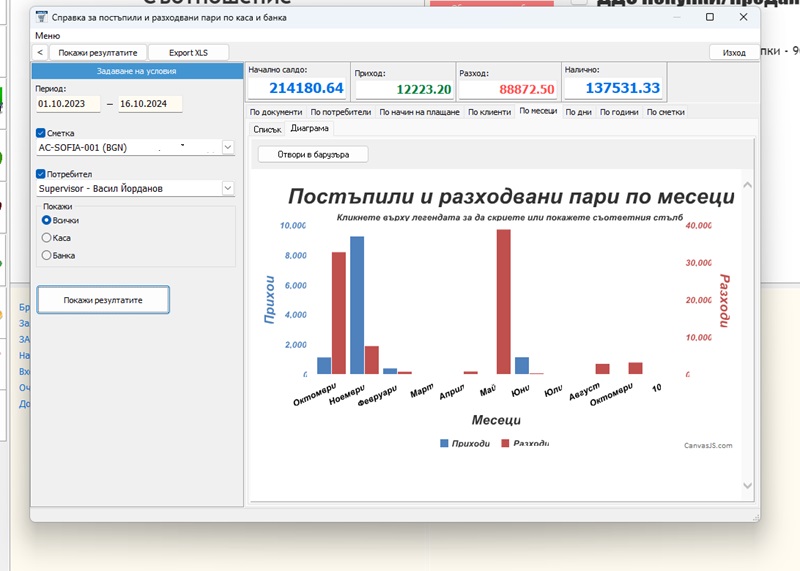Open the Меню menu

47,36
